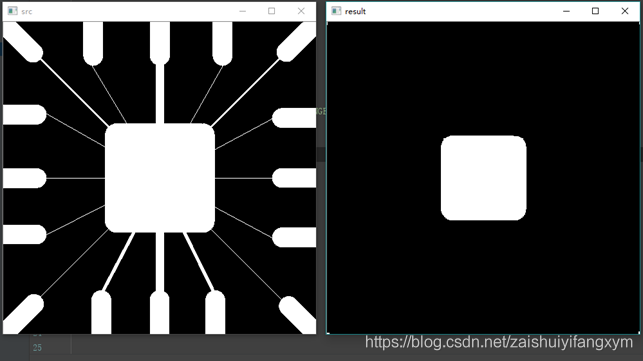Minimize the src window

click(x=242, y=11)
